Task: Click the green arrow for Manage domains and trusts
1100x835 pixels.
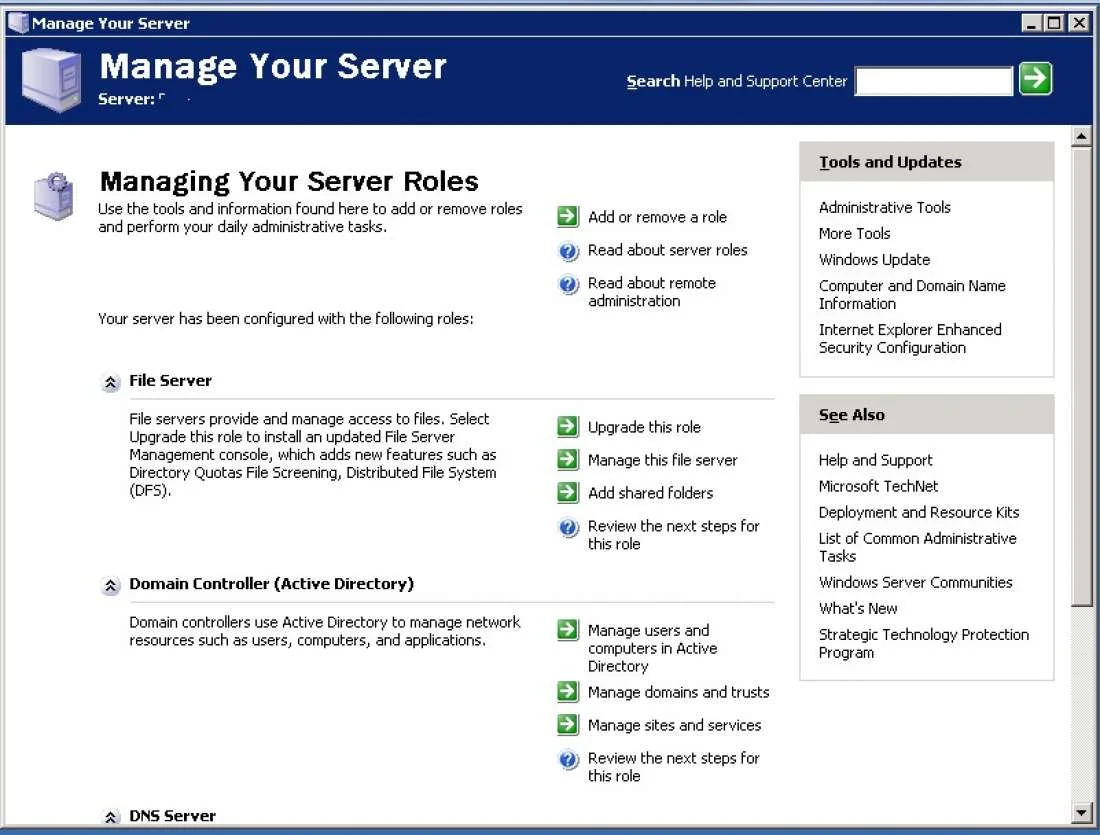Action: (x=568, y=692)
